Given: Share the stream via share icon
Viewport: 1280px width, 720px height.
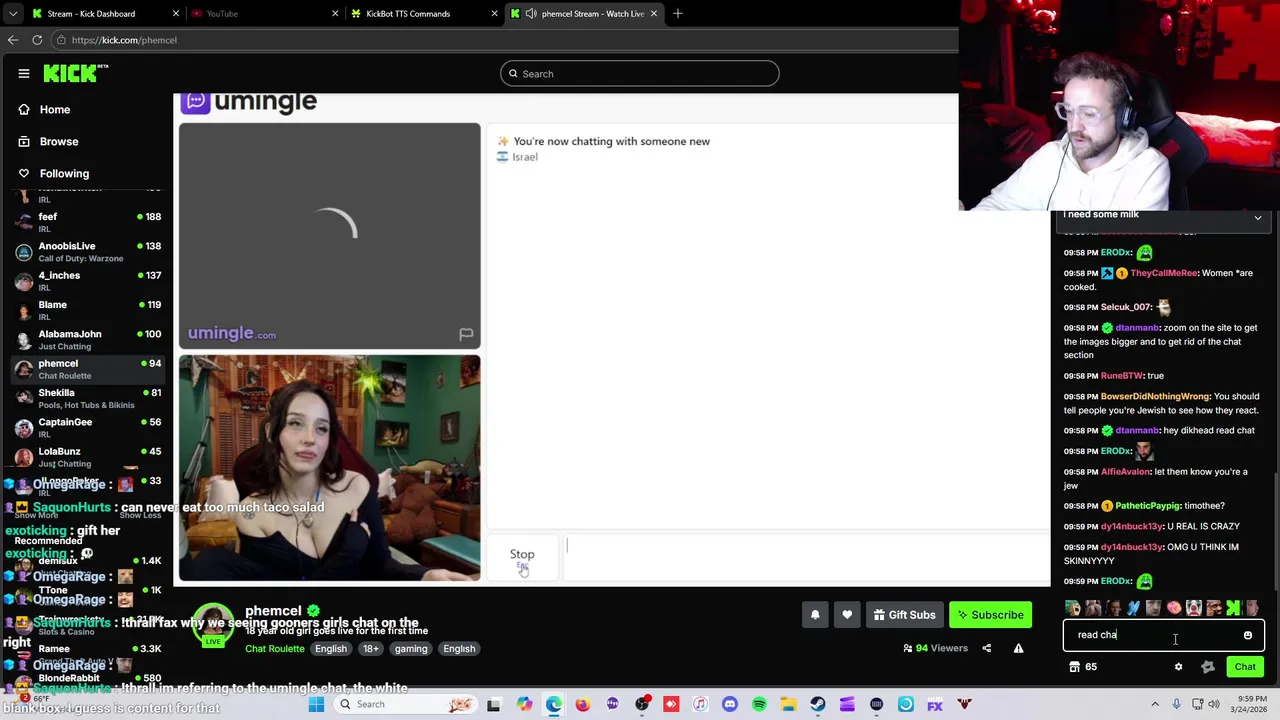Looking at the screenshot, I should click(986, 648).
